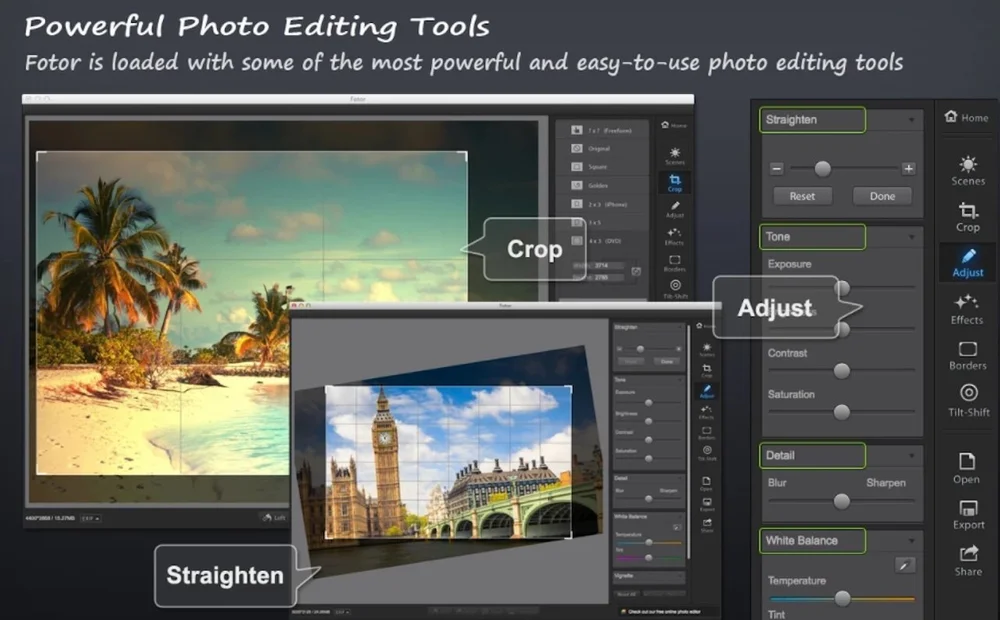
Task: Toggle aspect ratio lock beside width field
Action: click(636, 272)
